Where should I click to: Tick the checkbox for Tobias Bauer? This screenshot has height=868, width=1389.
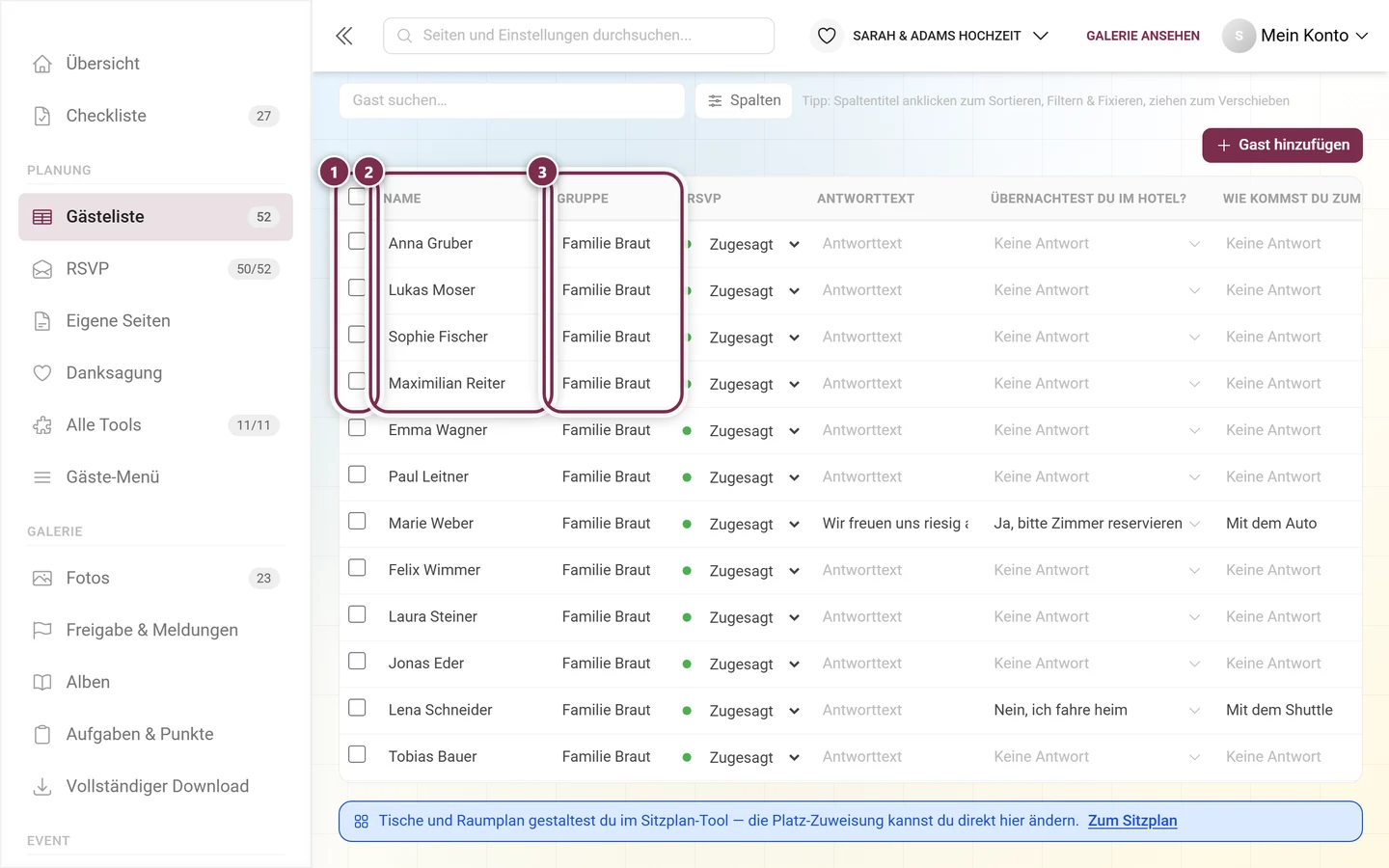357,754
